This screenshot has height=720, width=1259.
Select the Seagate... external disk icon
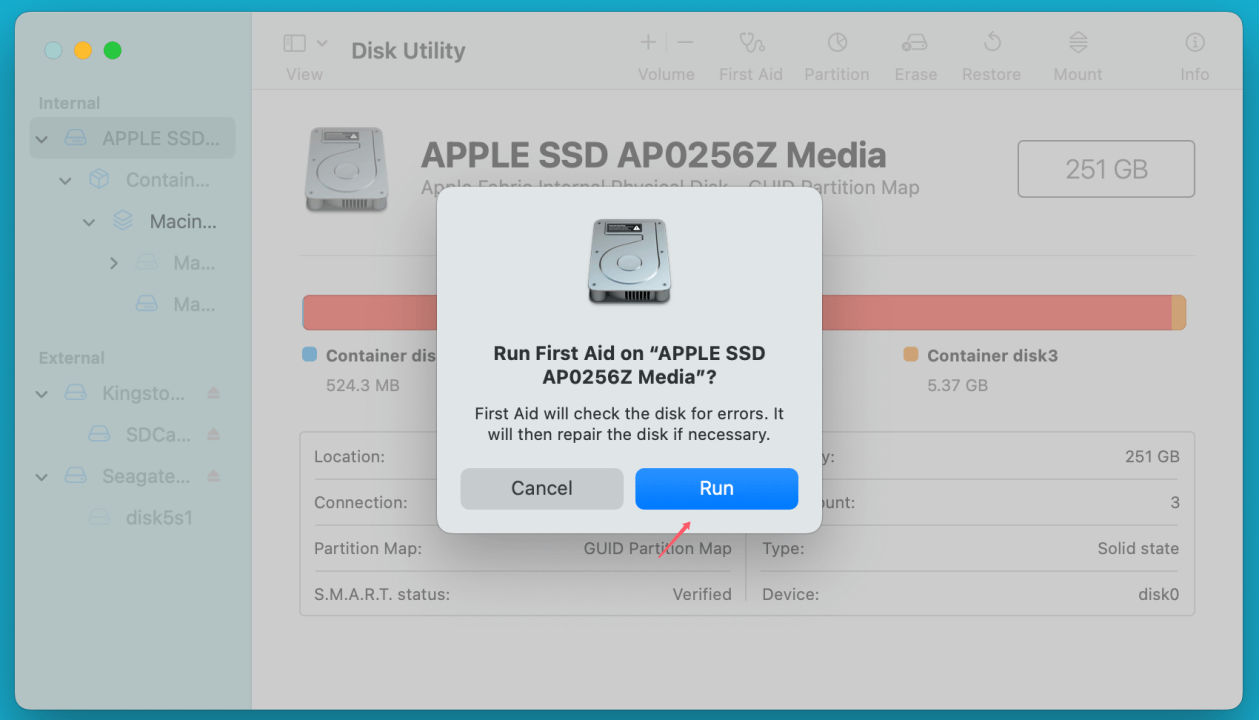(x=76, y=476)
